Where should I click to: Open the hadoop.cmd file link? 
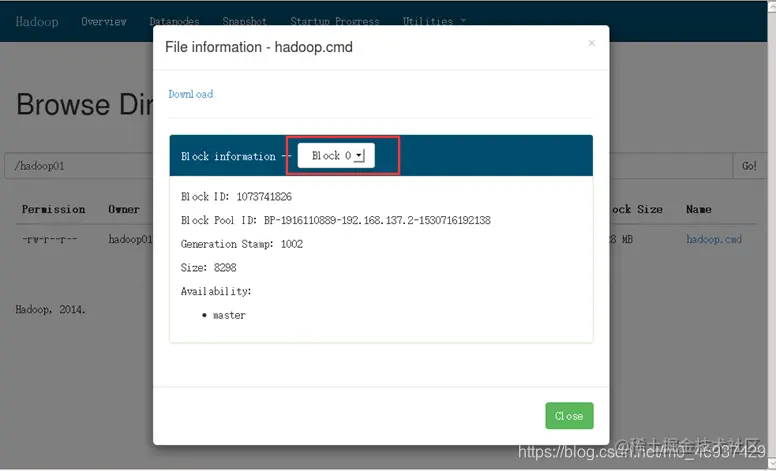pos(714,239)
